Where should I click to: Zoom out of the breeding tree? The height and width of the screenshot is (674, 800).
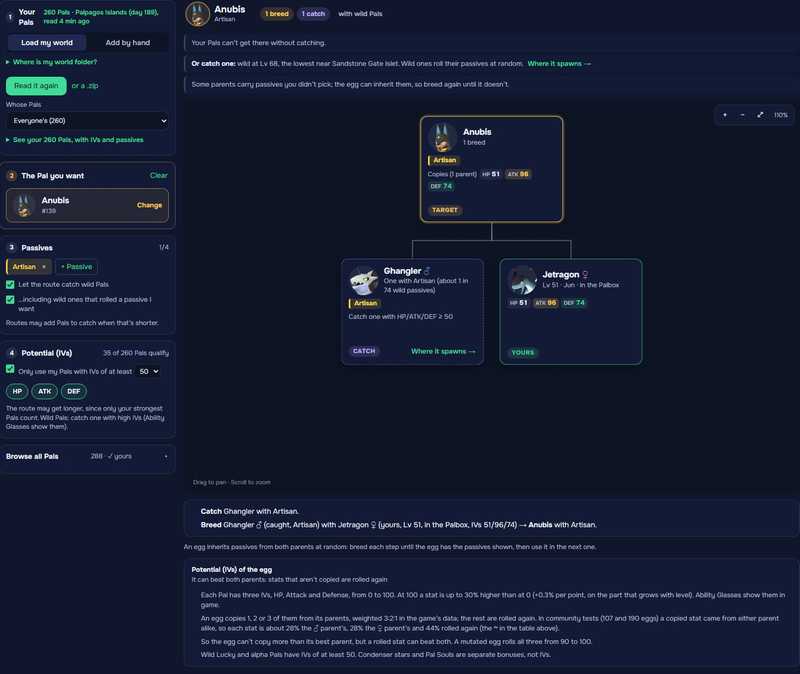[742, 115]
